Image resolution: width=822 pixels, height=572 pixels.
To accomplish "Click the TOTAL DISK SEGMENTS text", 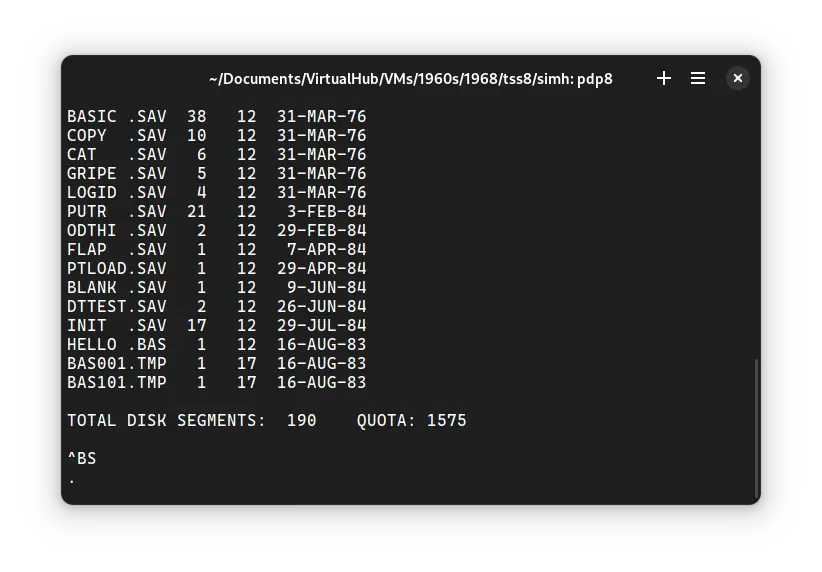I will click(x=166, y=420).
